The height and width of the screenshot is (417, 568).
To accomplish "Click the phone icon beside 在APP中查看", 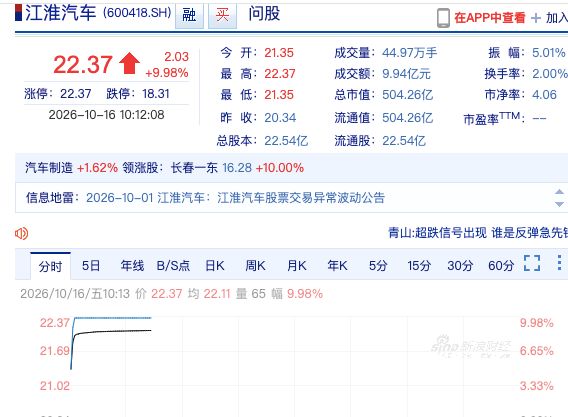I will coord(443,18).
